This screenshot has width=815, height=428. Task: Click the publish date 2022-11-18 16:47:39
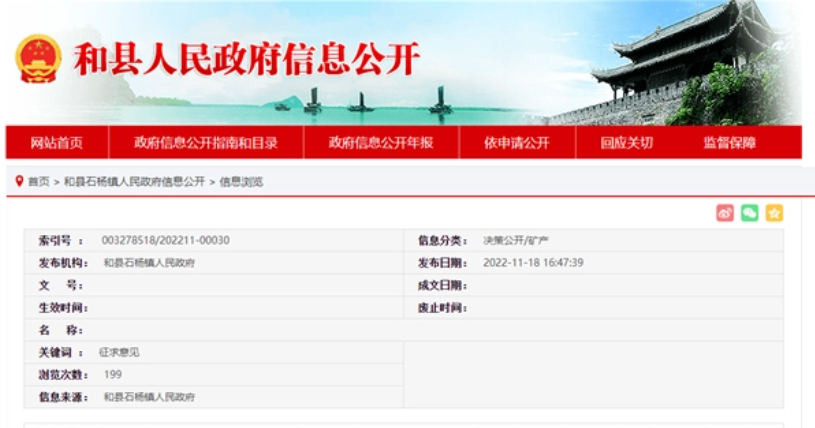click(533, 263)
